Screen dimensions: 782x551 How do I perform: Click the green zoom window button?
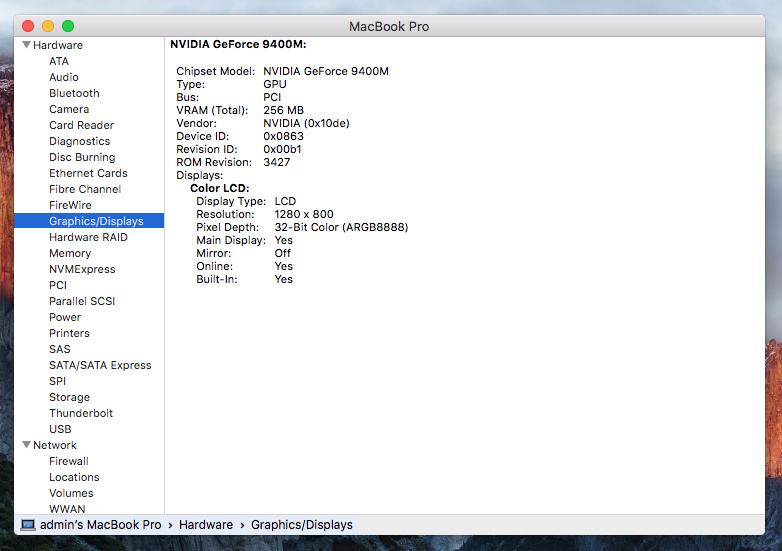[68, 26]
